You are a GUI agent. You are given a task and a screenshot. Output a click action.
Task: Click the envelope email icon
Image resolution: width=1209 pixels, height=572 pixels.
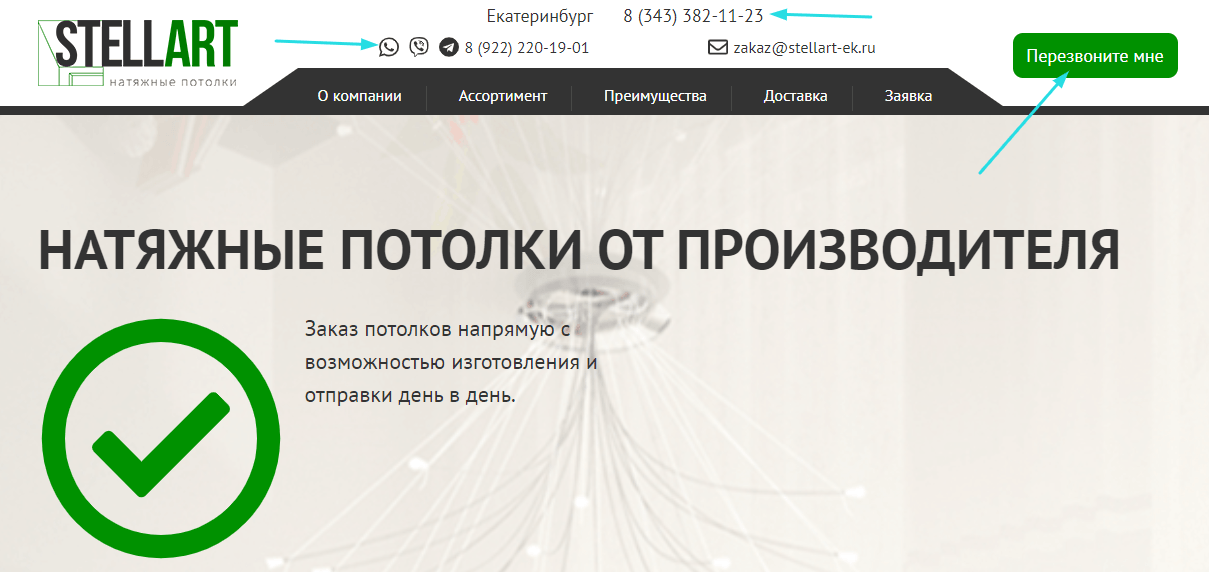click(x=717, y=47)
